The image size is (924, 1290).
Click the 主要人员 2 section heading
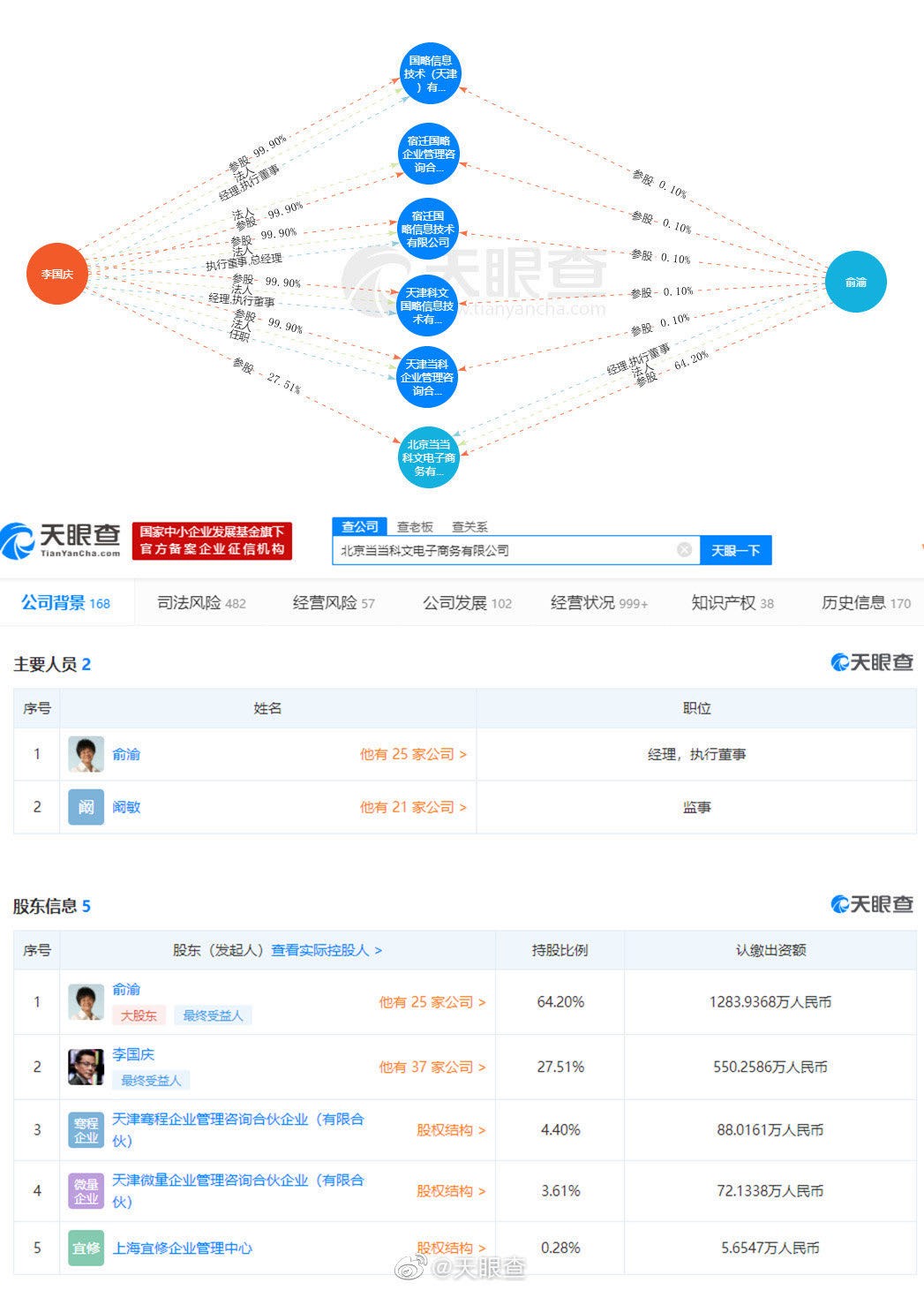point(52,664)
